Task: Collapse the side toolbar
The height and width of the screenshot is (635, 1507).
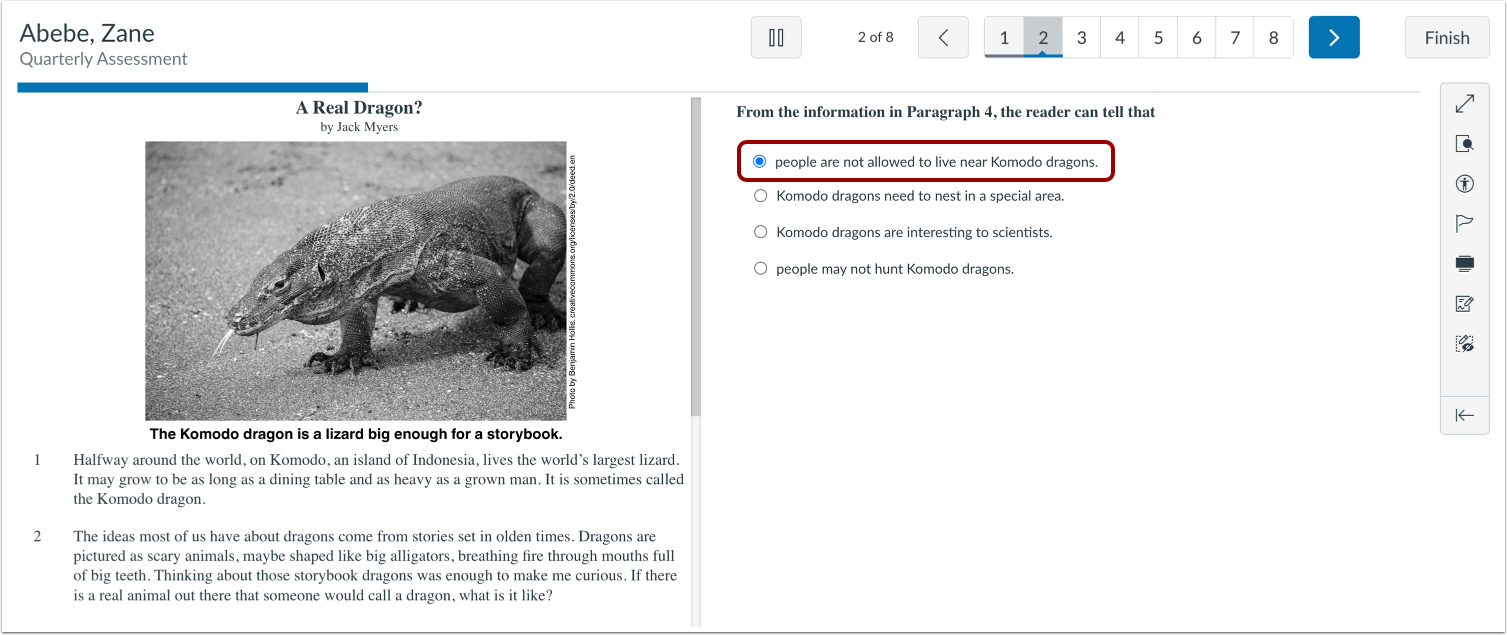Action: 1465,416
